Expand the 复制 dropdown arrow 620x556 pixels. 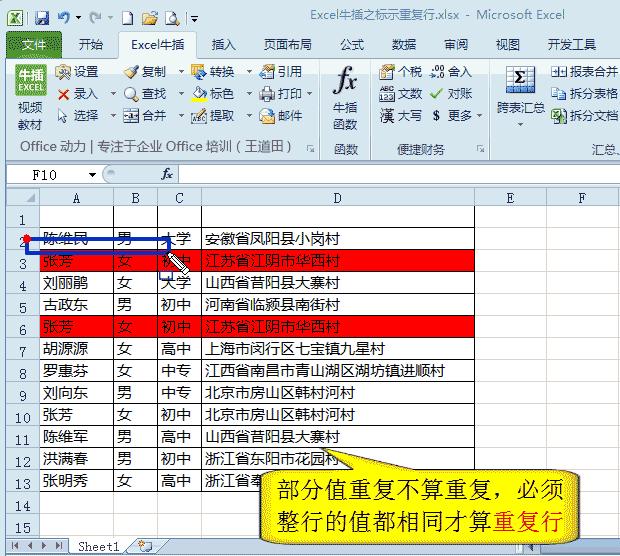(x=181, y=72)
